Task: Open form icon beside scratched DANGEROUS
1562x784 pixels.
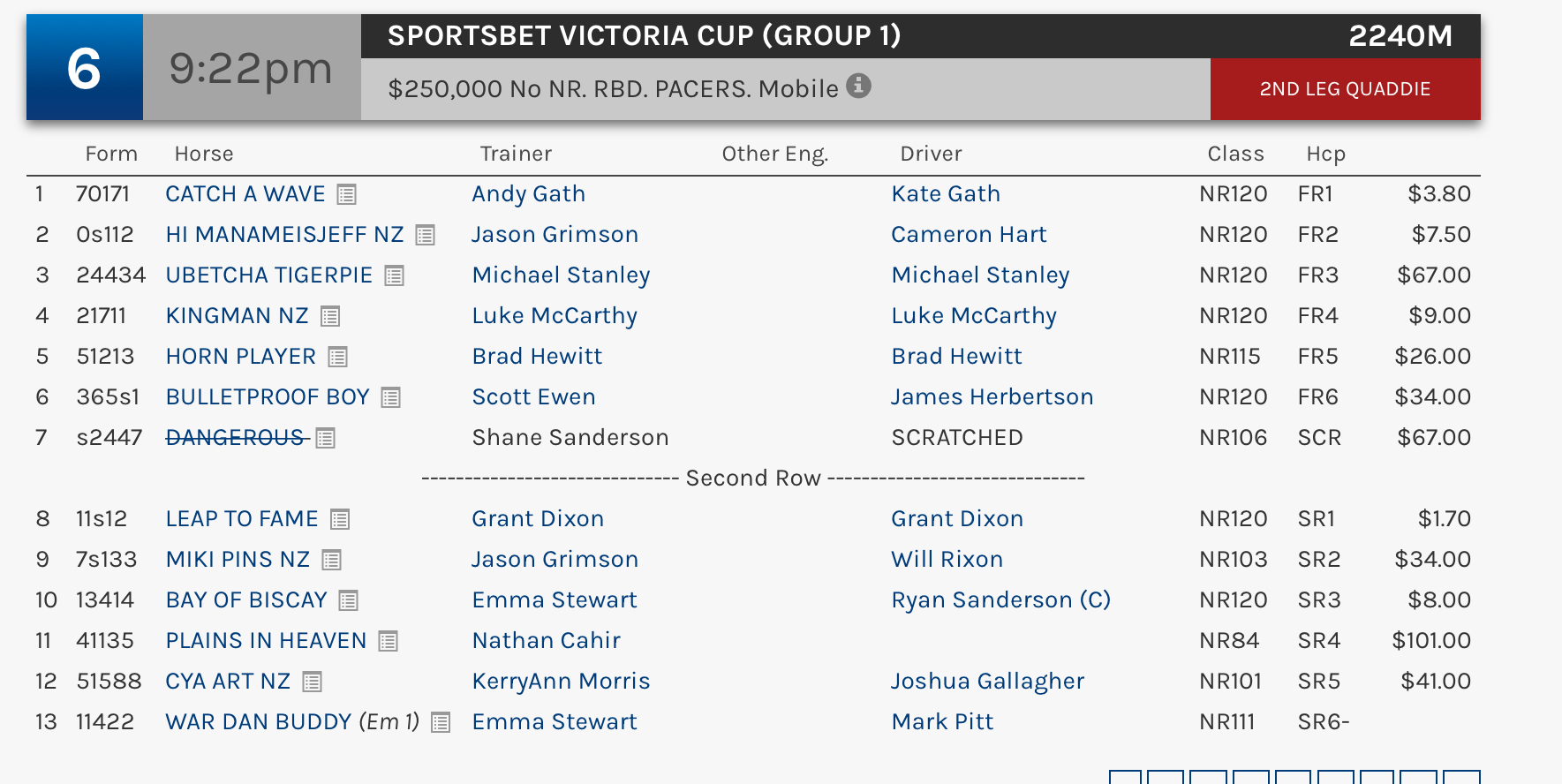Action: point(326,438)
